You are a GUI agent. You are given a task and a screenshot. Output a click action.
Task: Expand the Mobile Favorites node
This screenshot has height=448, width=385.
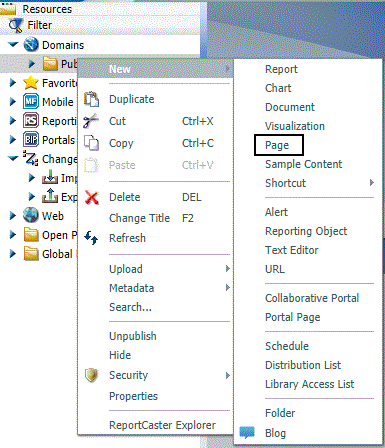click(x=13, y=101)
